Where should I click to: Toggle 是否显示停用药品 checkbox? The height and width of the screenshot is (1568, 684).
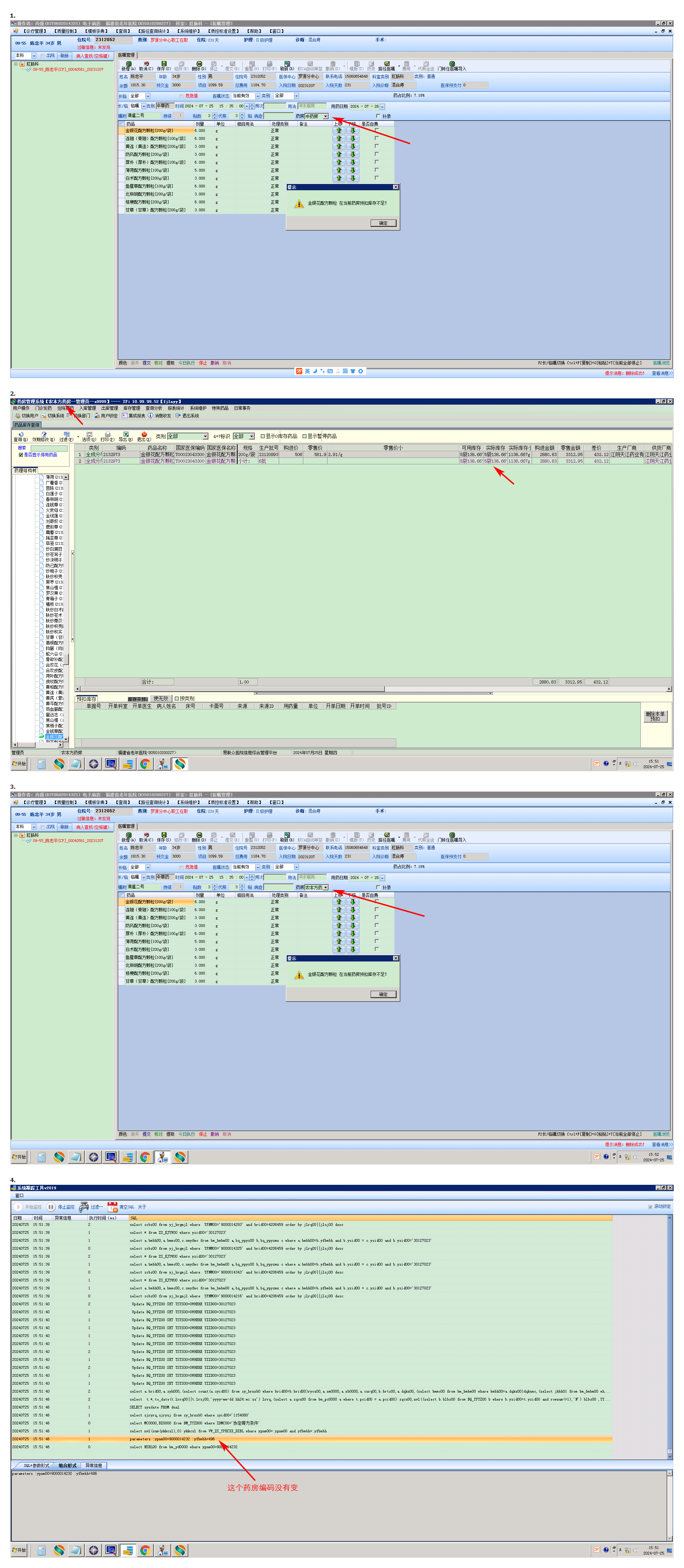21,455
